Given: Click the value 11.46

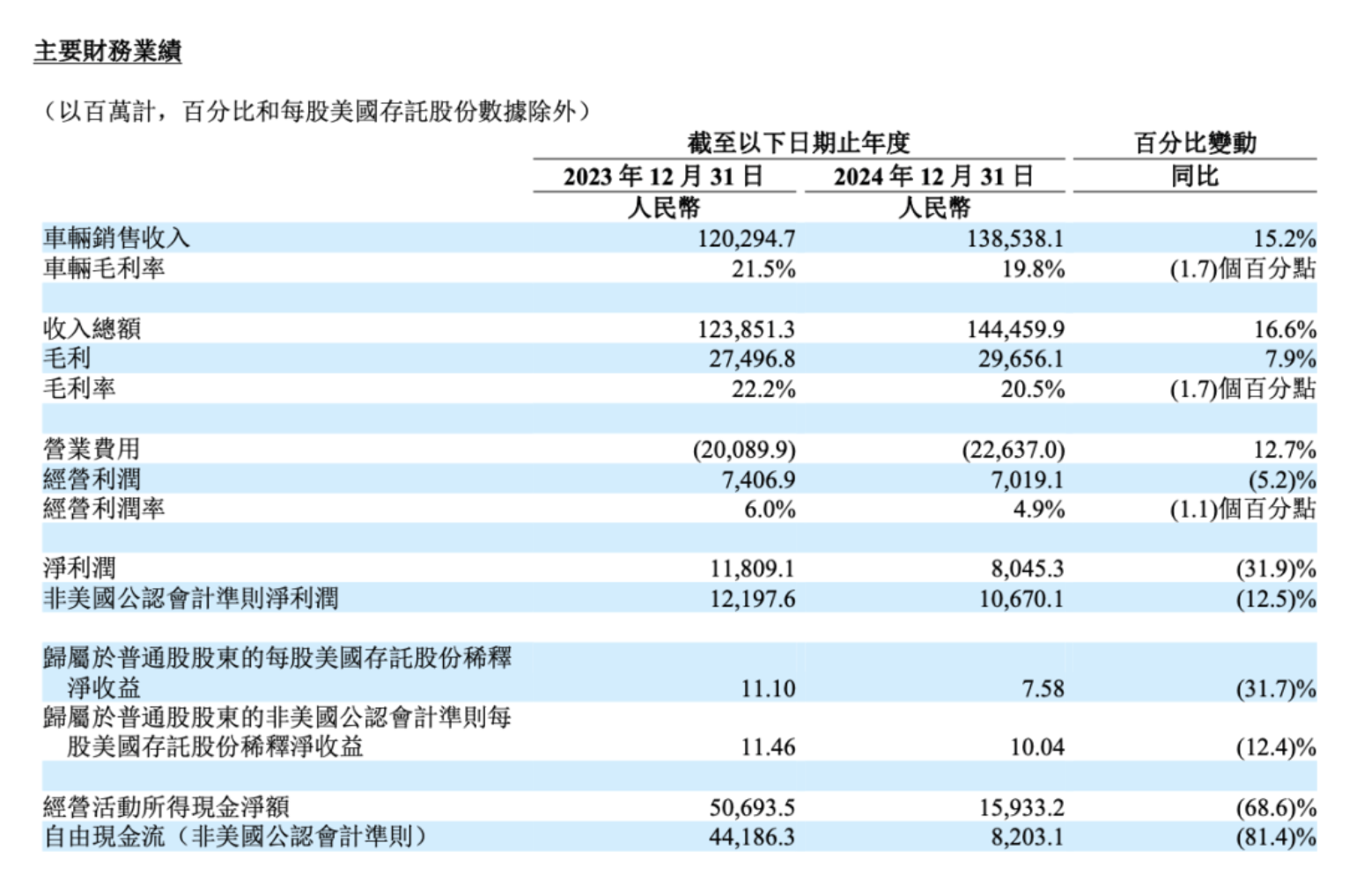Looking at the screenshot, I should 768,747.
